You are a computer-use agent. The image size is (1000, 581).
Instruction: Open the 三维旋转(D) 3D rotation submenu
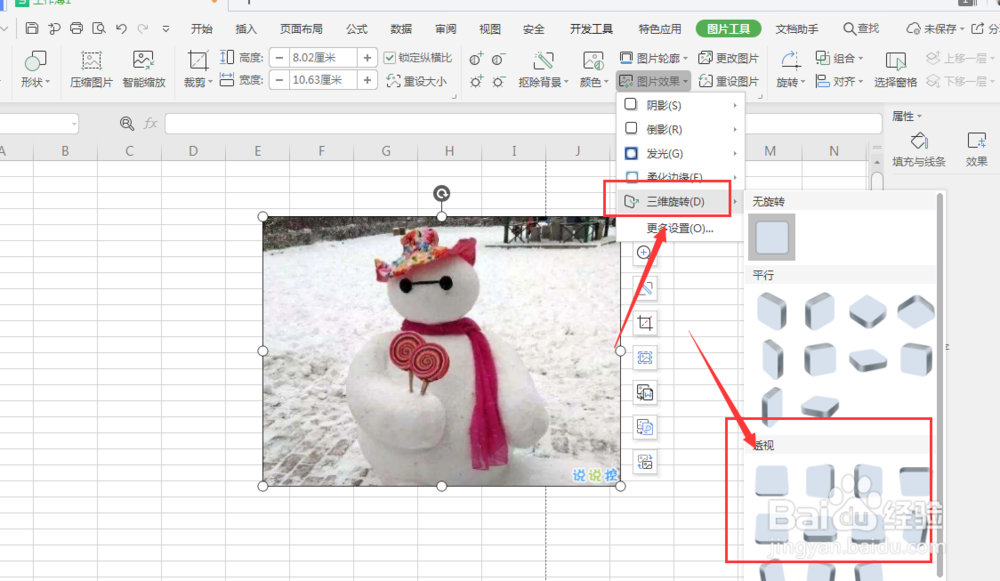(x=680, y=202)
